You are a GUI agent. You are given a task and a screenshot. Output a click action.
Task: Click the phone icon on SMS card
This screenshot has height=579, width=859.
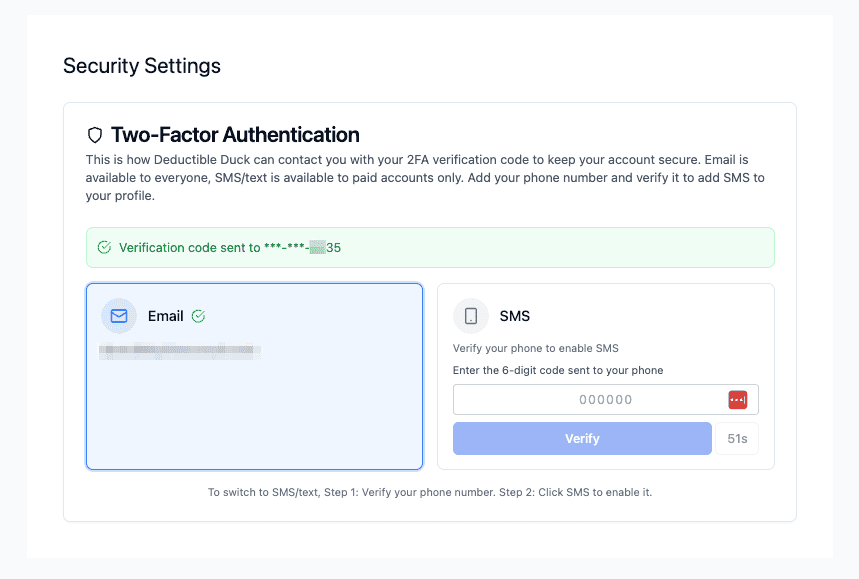471,316
